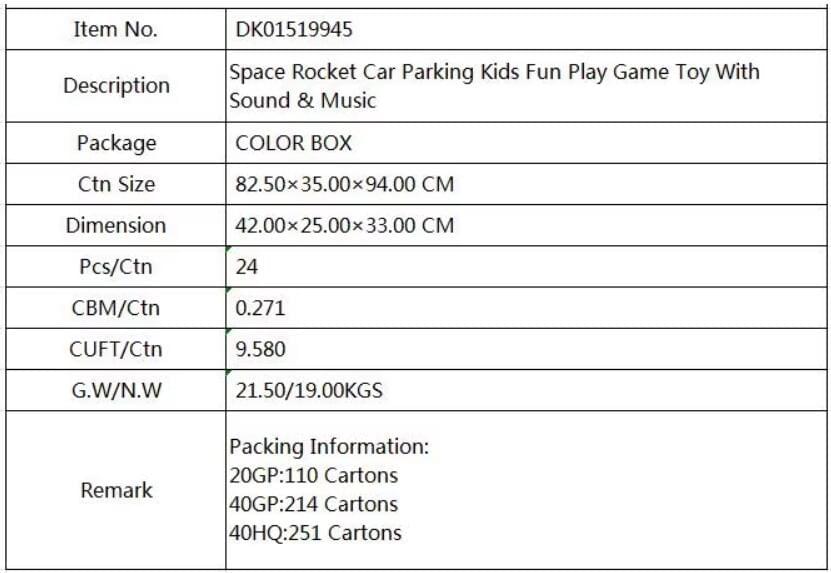The height and width of the screenshot is (573, 831).
Task: Click the "Description" label cell
Action: point(116,86)
